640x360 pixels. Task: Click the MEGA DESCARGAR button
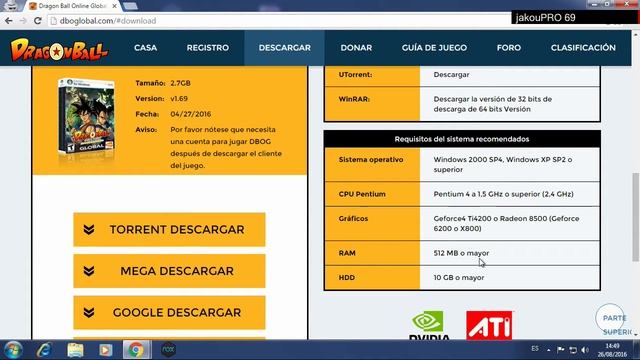pos(169,271)
